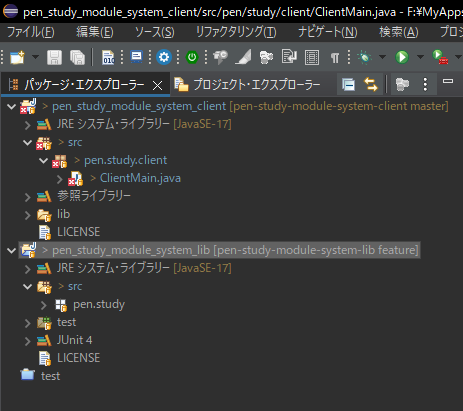This screenshot has height=411, width=463.
Task: Collapse the pen.study.client package
Action: click(x=43, y=161)
